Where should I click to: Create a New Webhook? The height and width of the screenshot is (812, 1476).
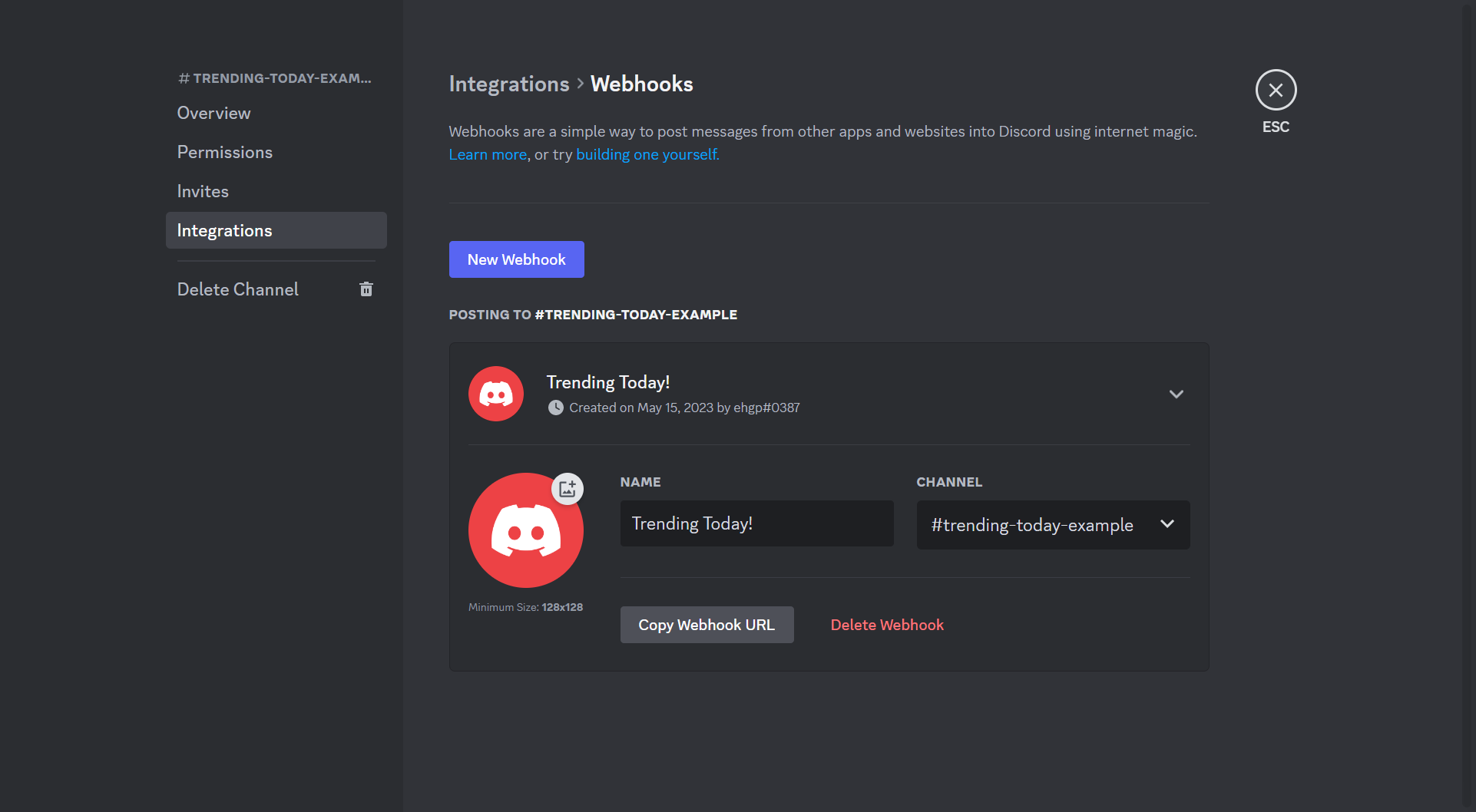[516, 259]
